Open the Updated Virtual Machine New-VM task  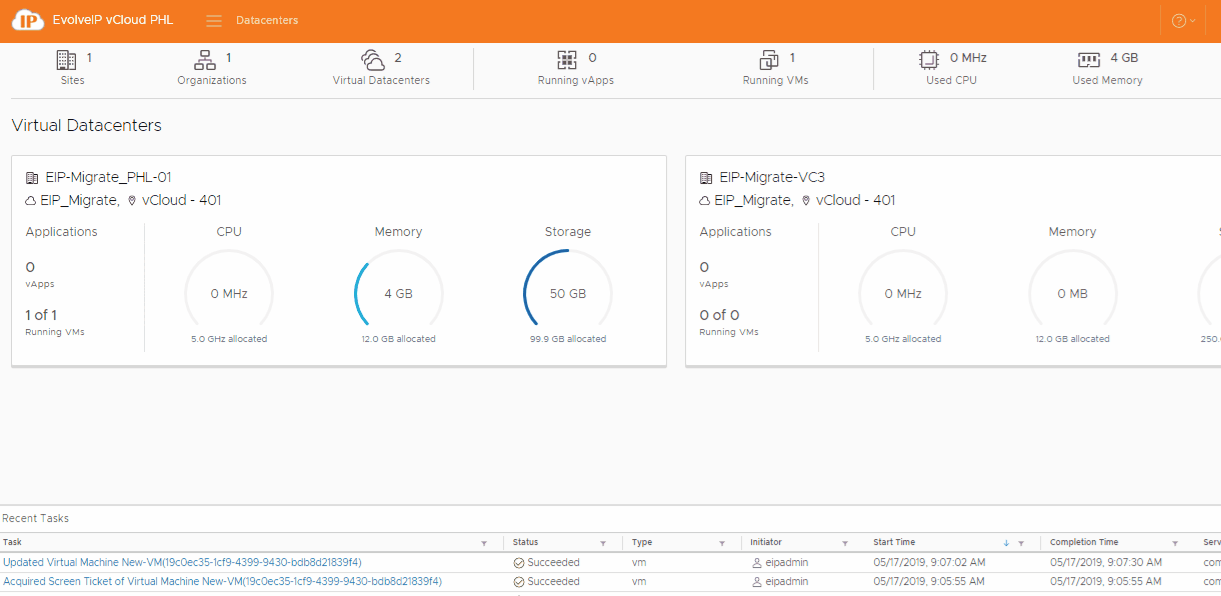[x=182, y=563]
